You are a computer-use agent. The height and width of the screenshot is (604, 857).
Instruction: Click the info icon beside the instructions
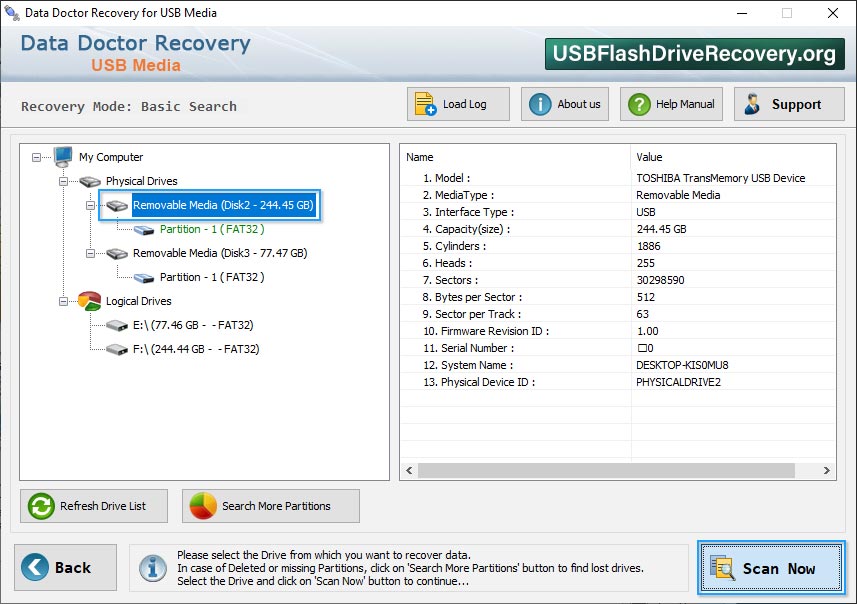(152, 568)
